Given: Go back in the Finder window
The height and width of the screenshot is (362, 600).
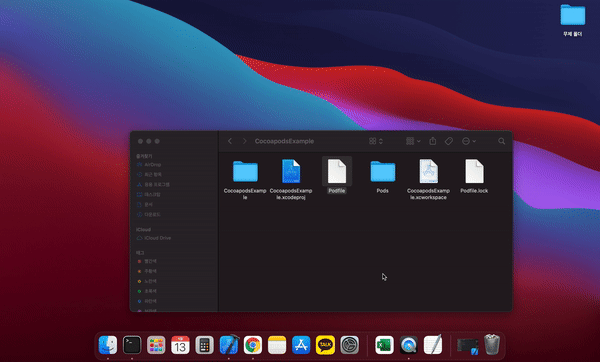Looking at the screenshot, I should coord(230,141).
